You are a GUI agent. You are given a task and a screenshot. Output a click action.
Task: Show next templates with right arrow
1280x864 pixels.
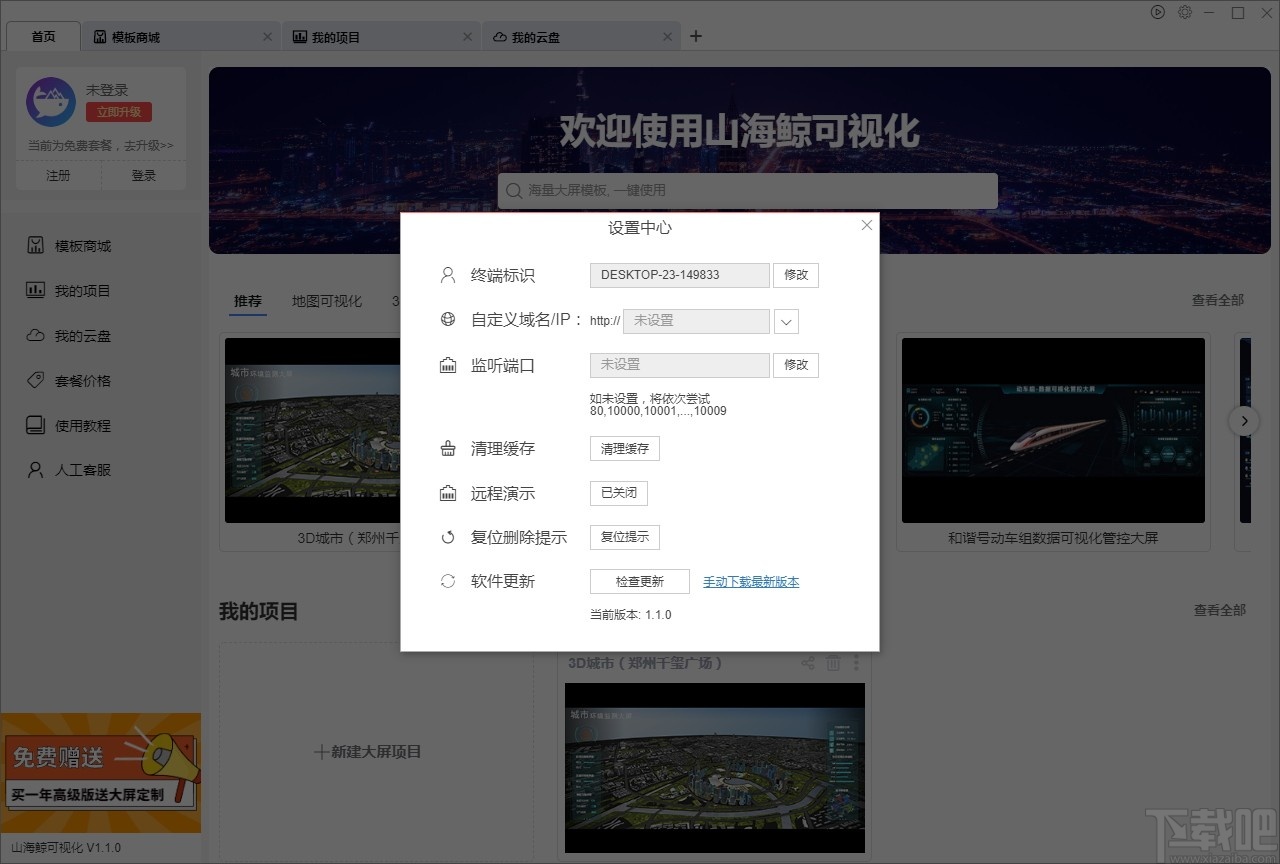1244,421
